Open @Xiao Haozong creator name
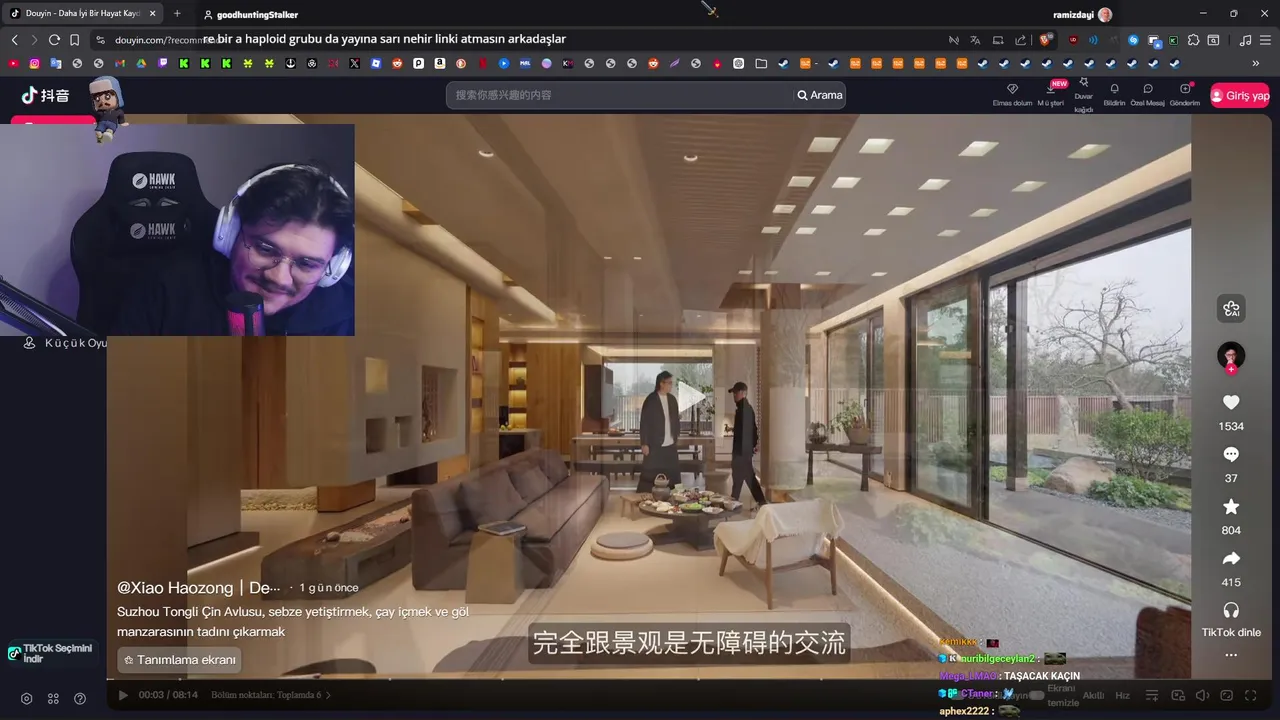1280x720 pixels. coord(199,587)
